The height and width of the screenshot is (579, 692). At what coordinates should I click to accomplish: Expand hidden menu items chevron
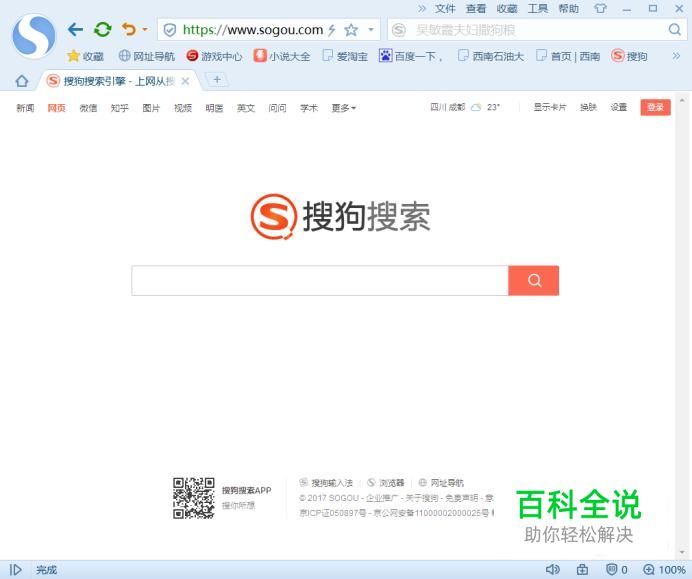click(x=422, y=8)
